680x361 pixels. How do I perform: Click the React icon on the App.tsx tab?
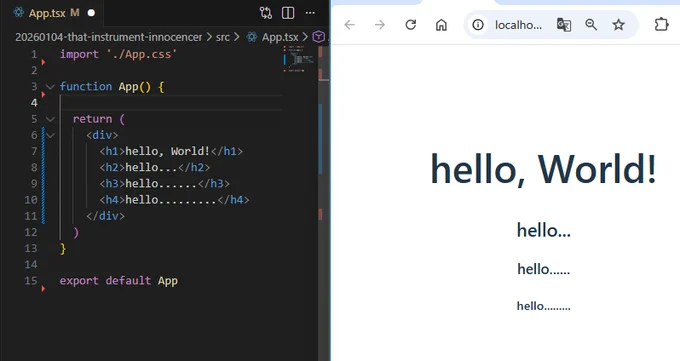(19, 13)
